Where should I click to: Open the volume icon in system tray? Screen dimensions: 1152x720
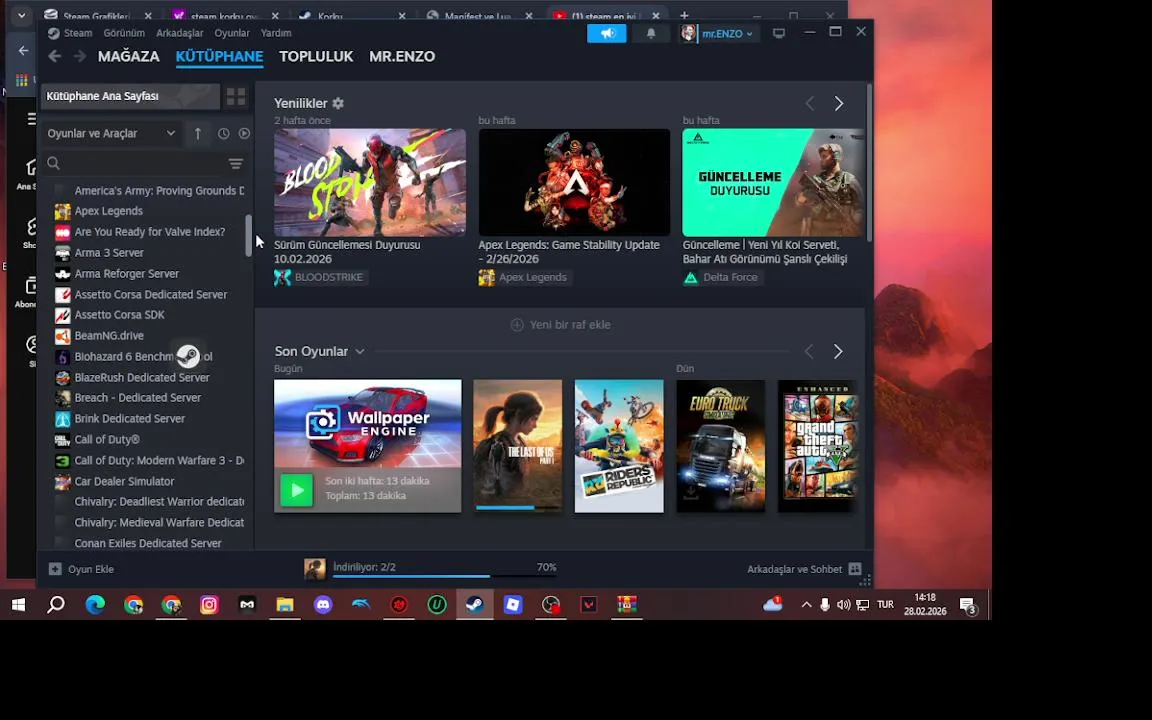tap(843, 605)
